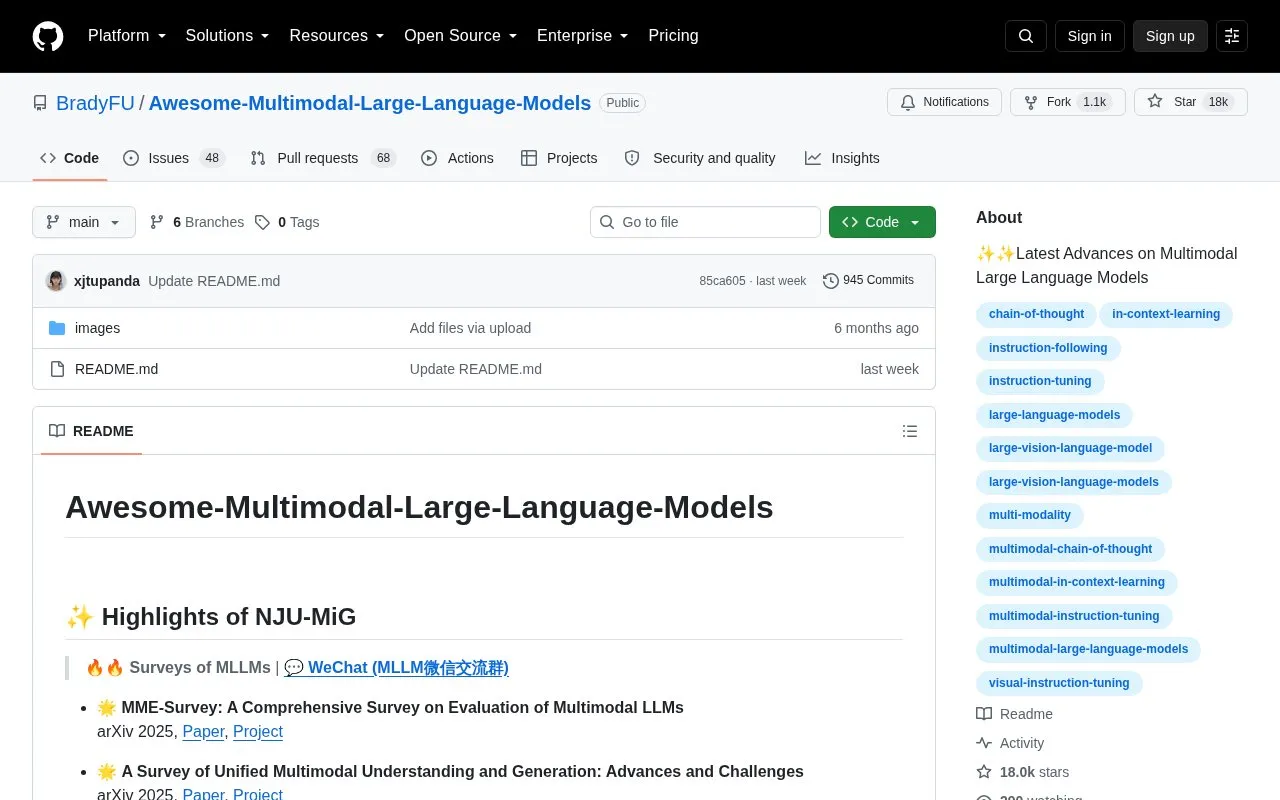This screenshot has height=800, width=1280.
Task: Click the visual-instruction-tuning topic tag
Action: [x=1059, y=683]
